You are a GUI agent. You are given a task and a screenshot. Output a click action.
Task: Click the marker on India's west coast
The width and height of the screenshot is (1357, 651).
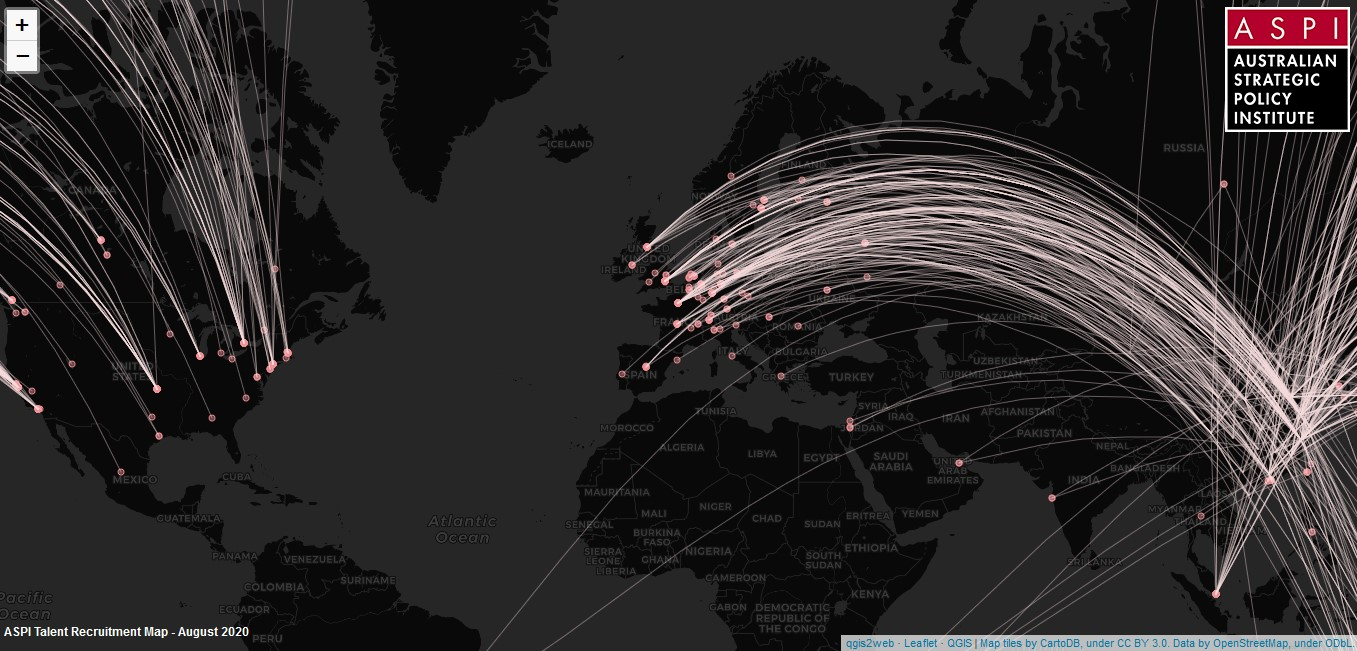point(1051,497)
